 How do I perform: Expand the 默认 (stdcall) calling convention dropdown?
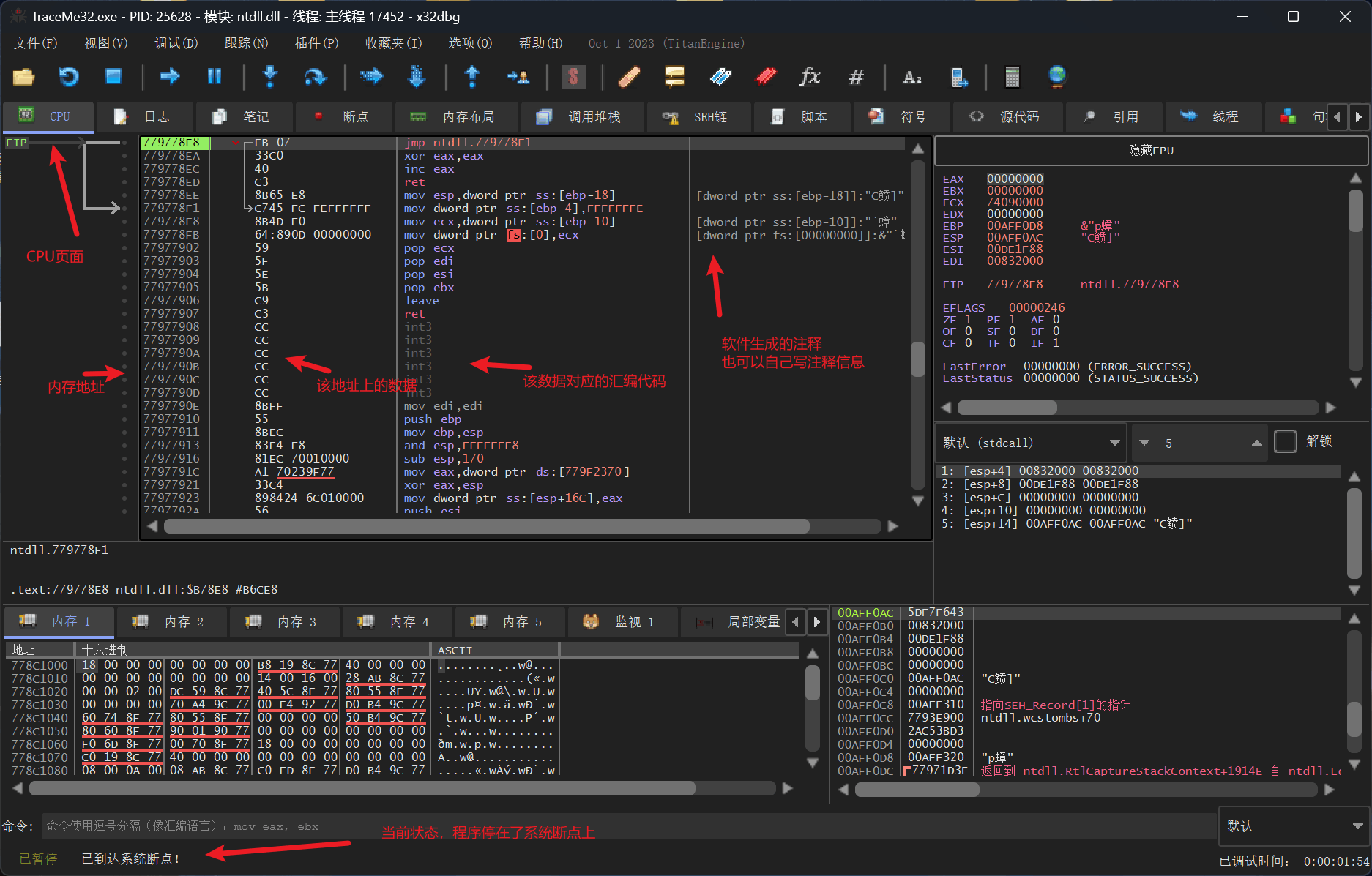(1031, 442)
